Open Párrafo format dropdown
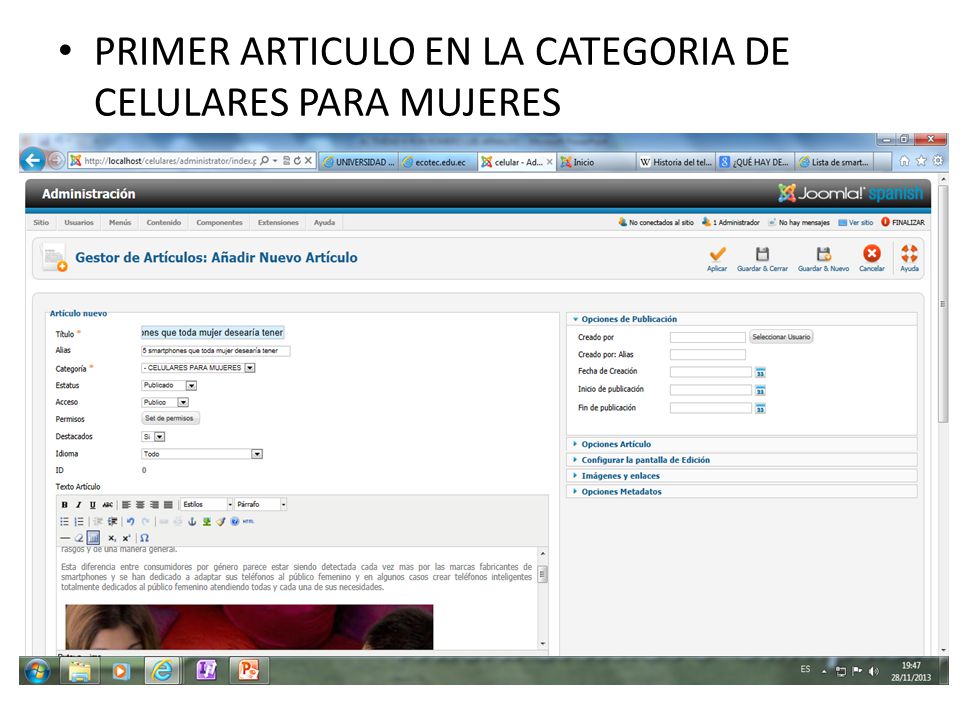 [x=261, y=504]
